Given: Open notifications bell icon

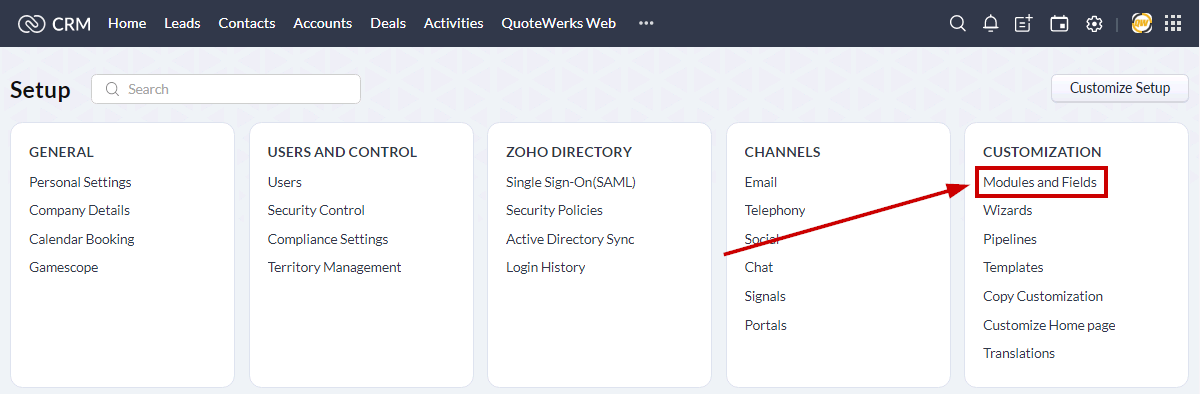Looking at the screenshot, I should coord(990,23).
